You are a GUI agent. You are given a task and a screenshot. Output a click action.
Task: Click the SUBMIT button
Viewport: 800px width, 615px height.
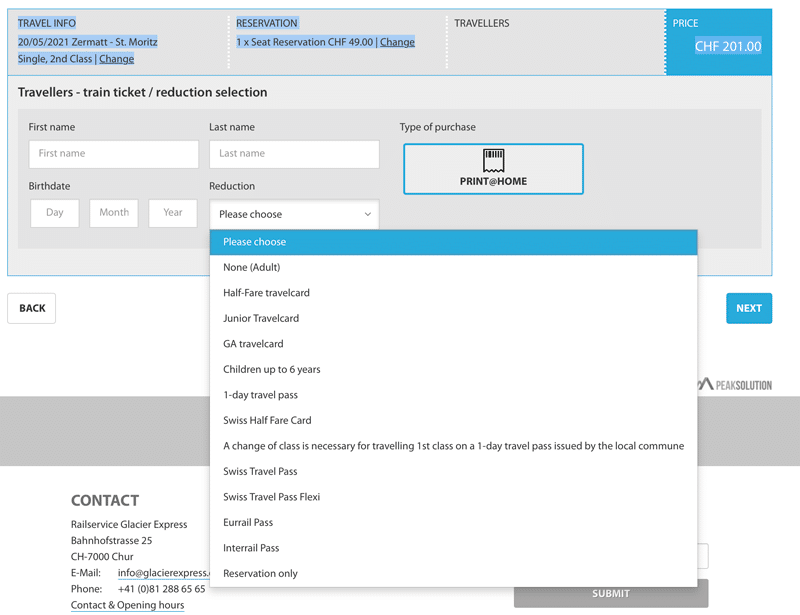(611, 594)
